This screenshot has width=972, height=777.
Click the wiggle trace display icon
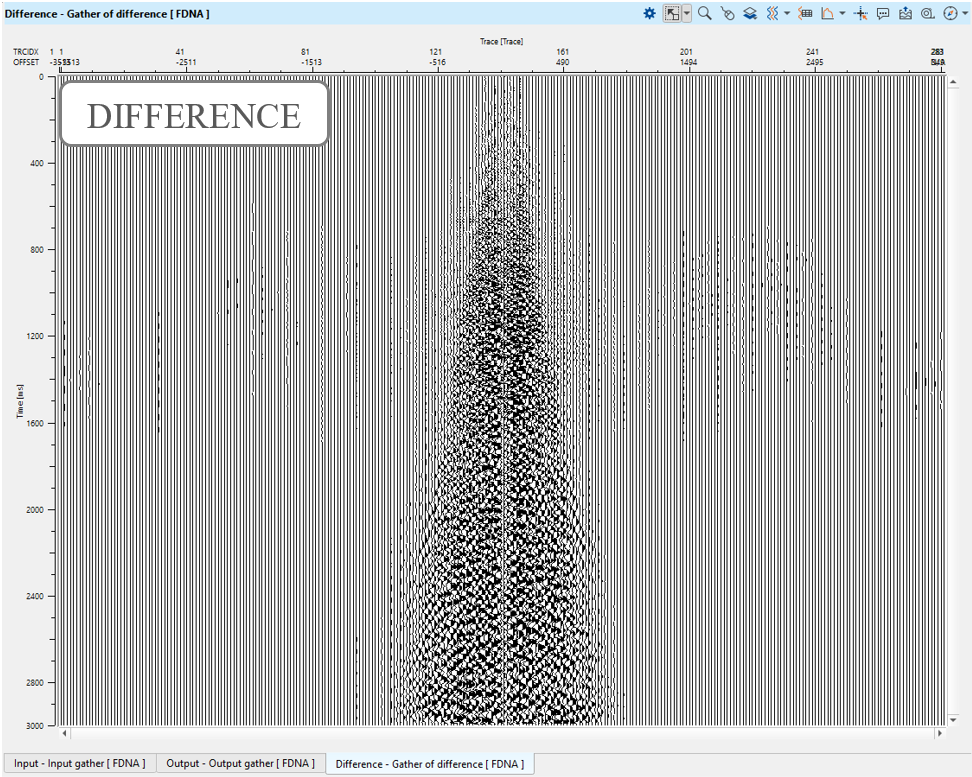click(771, 13)
